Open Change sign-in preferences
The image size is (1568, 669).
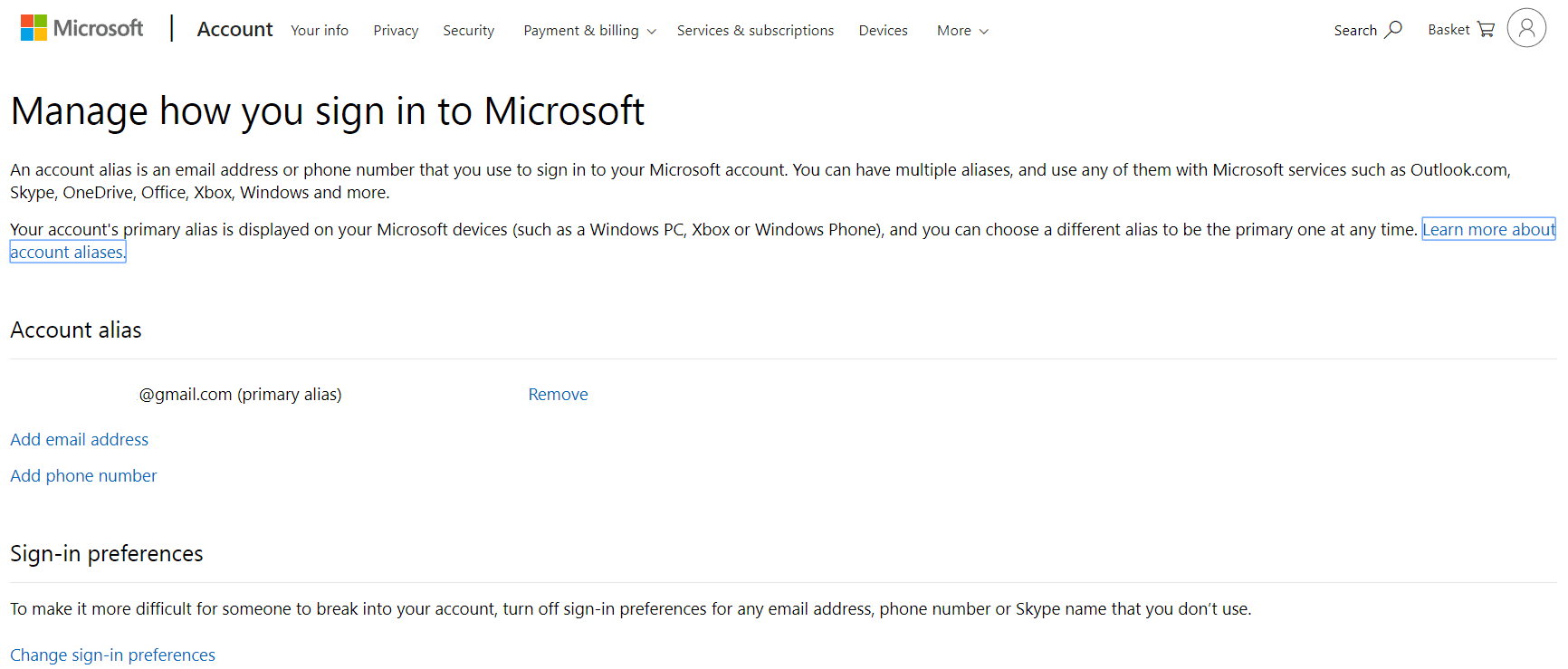coord(112,655)
